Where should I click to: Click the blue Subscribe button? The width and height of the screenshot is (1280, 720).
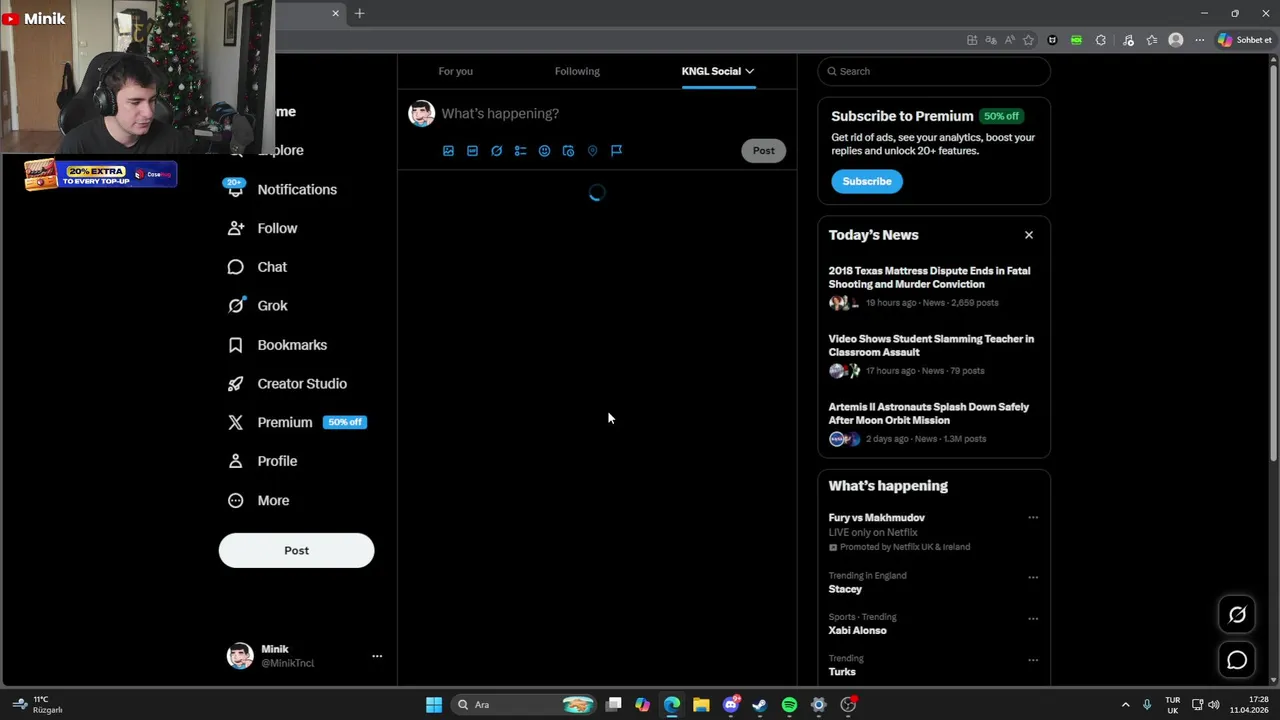(867, 181)
